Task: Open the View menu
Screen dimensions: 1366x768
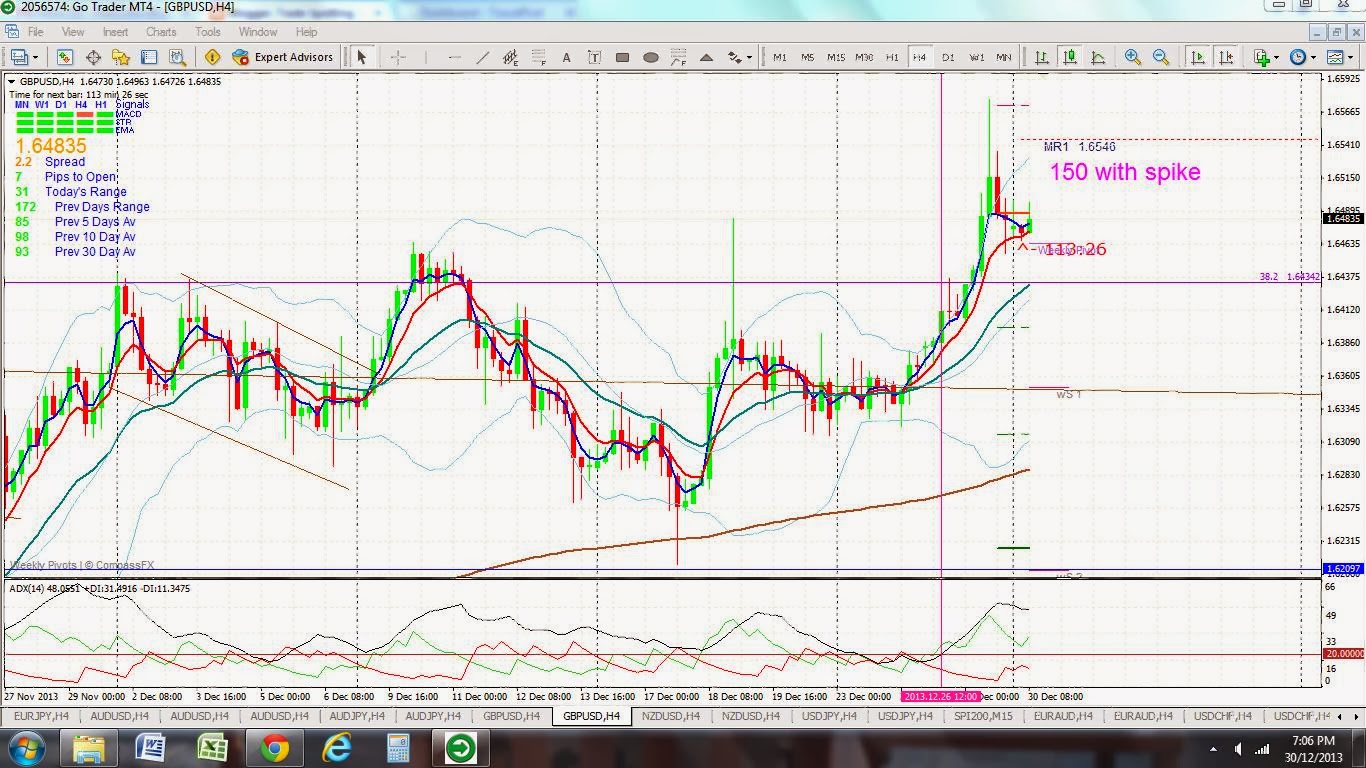Action: (73, 32)
